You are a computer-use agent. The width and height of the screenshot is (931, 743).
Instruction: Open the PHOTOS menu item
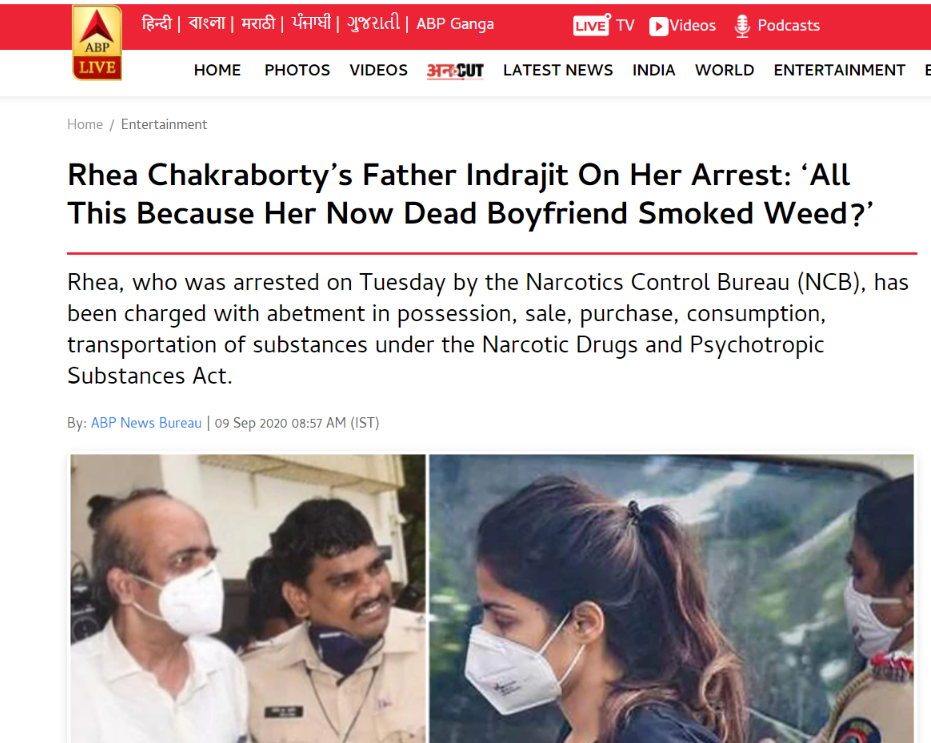click(297, 70)
